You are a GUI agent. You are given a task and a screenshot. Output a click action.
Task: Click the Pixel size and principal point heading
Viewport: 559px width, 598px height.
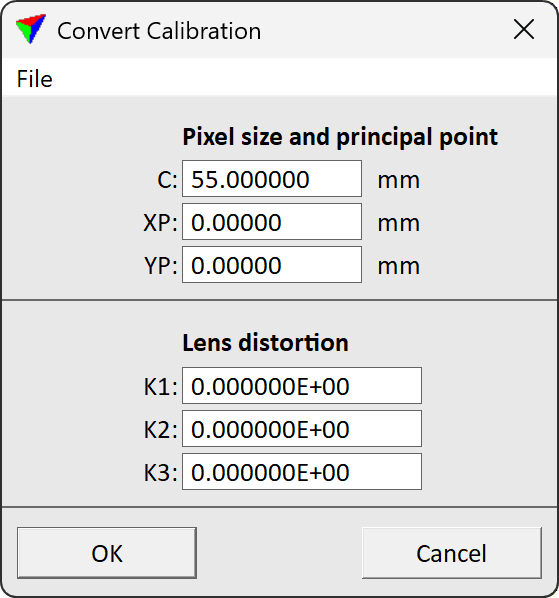(340, 137)
